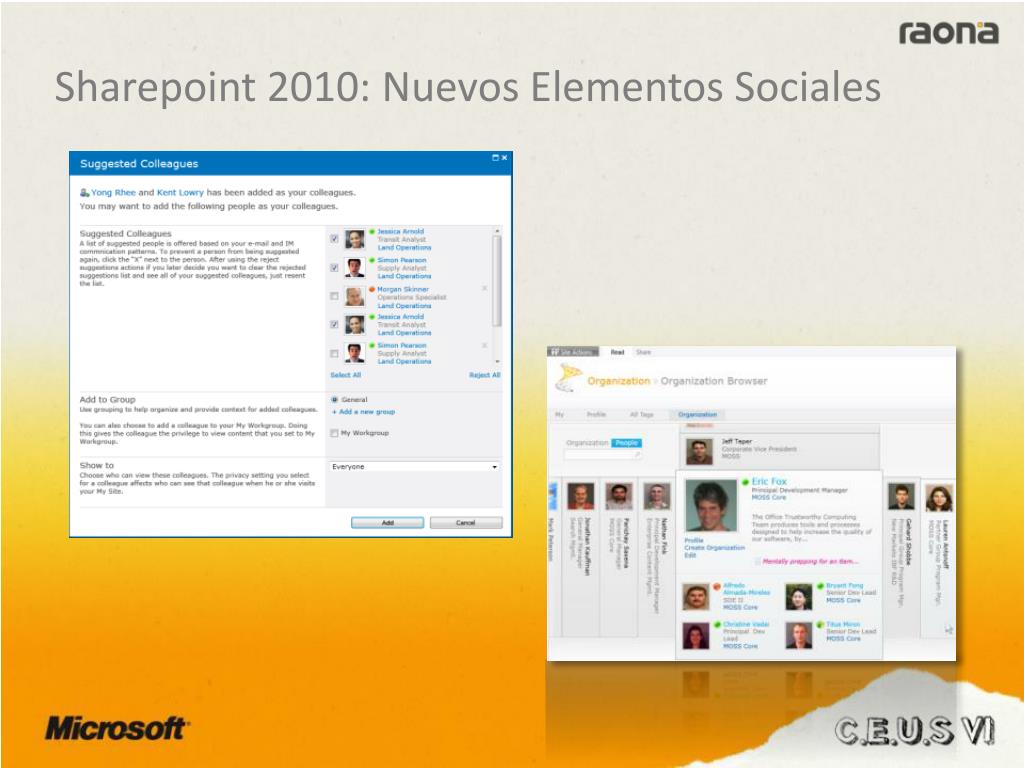Select the General group radio button
This screenshot has height=768, width=1024.
click(334, 399)
